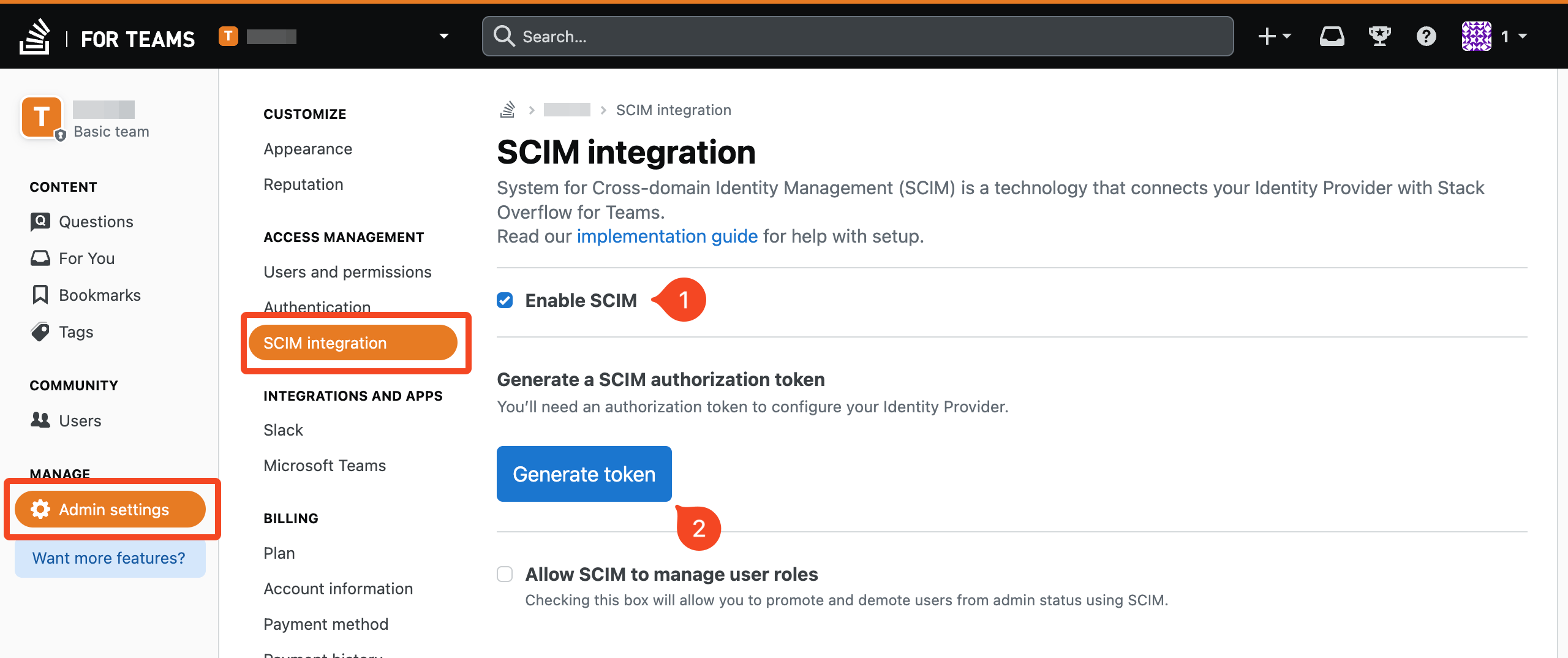Open the plus create menu
Image resolution: width=1568 pixels, height=658 pixels.
pyautogui.click(x=1274, y=36)
